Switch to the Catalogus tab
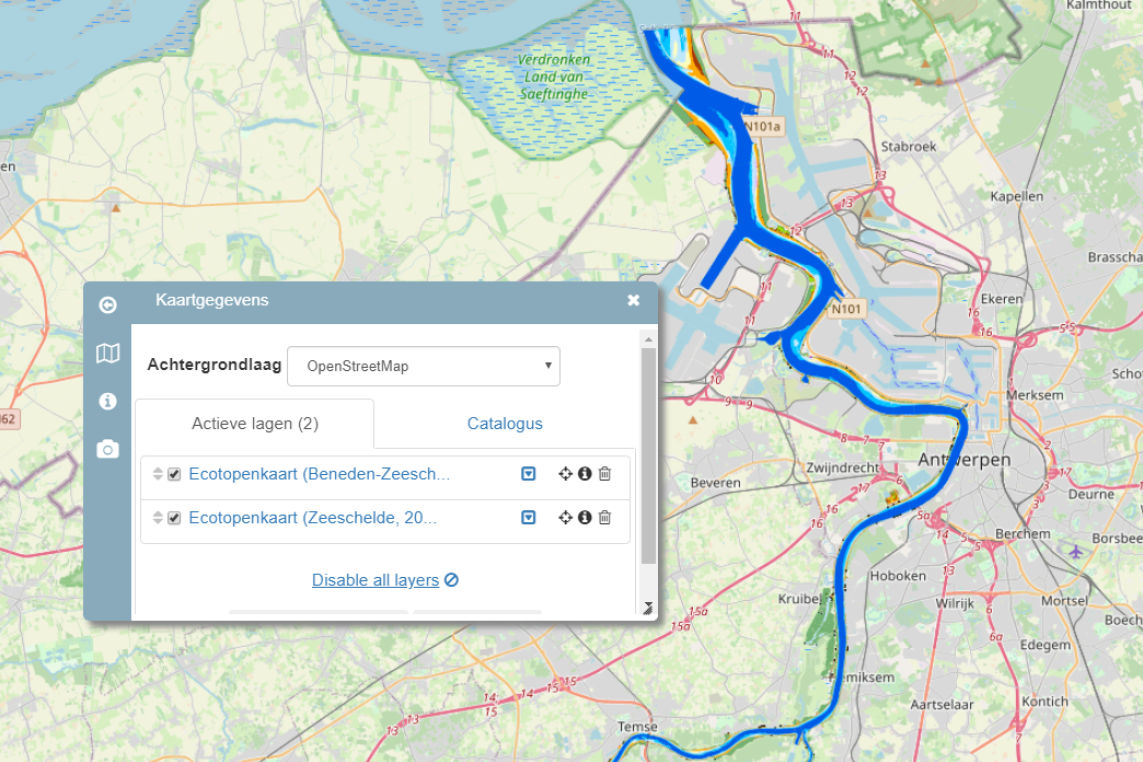Viewport: 1143px width, 762px height. point(505,423)
